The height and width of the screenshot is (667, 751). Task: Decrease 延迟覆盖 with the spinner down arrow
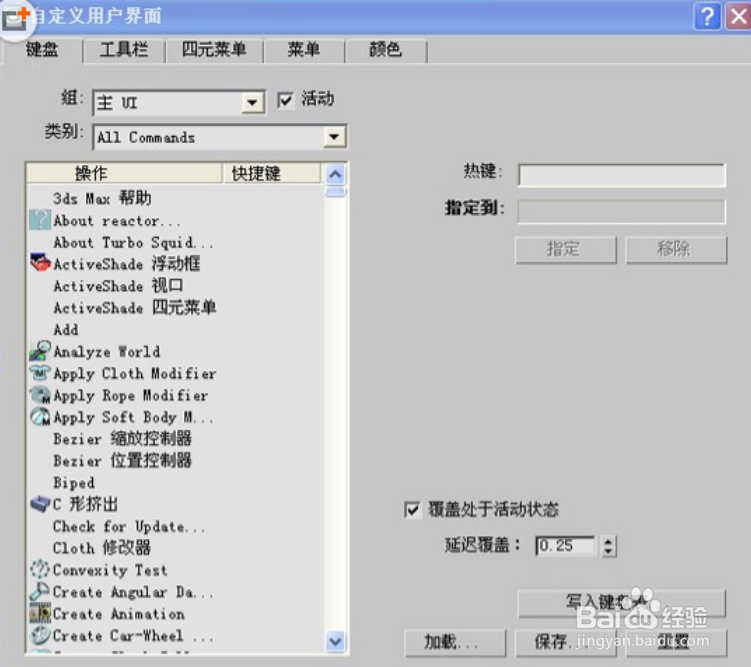(608, 551)
